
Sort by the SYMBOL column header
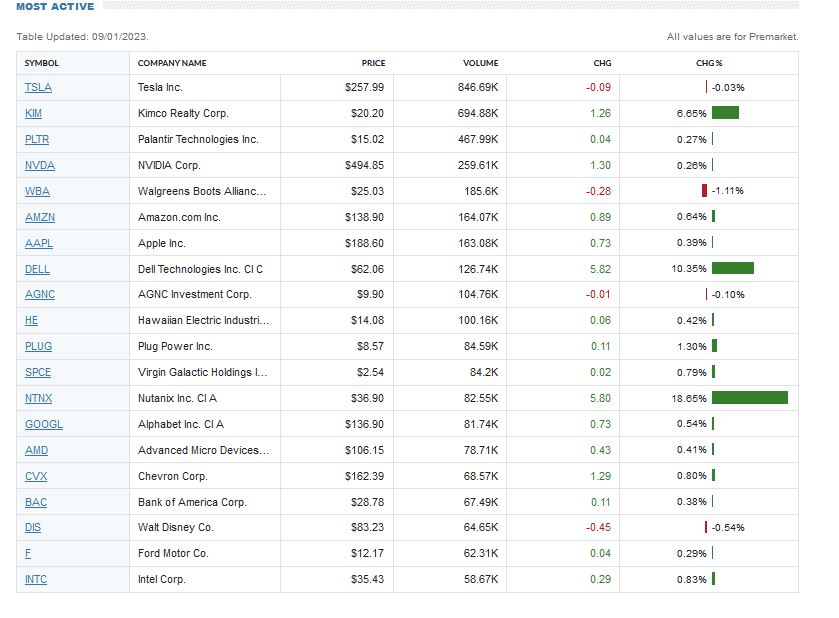pos(42,63)
